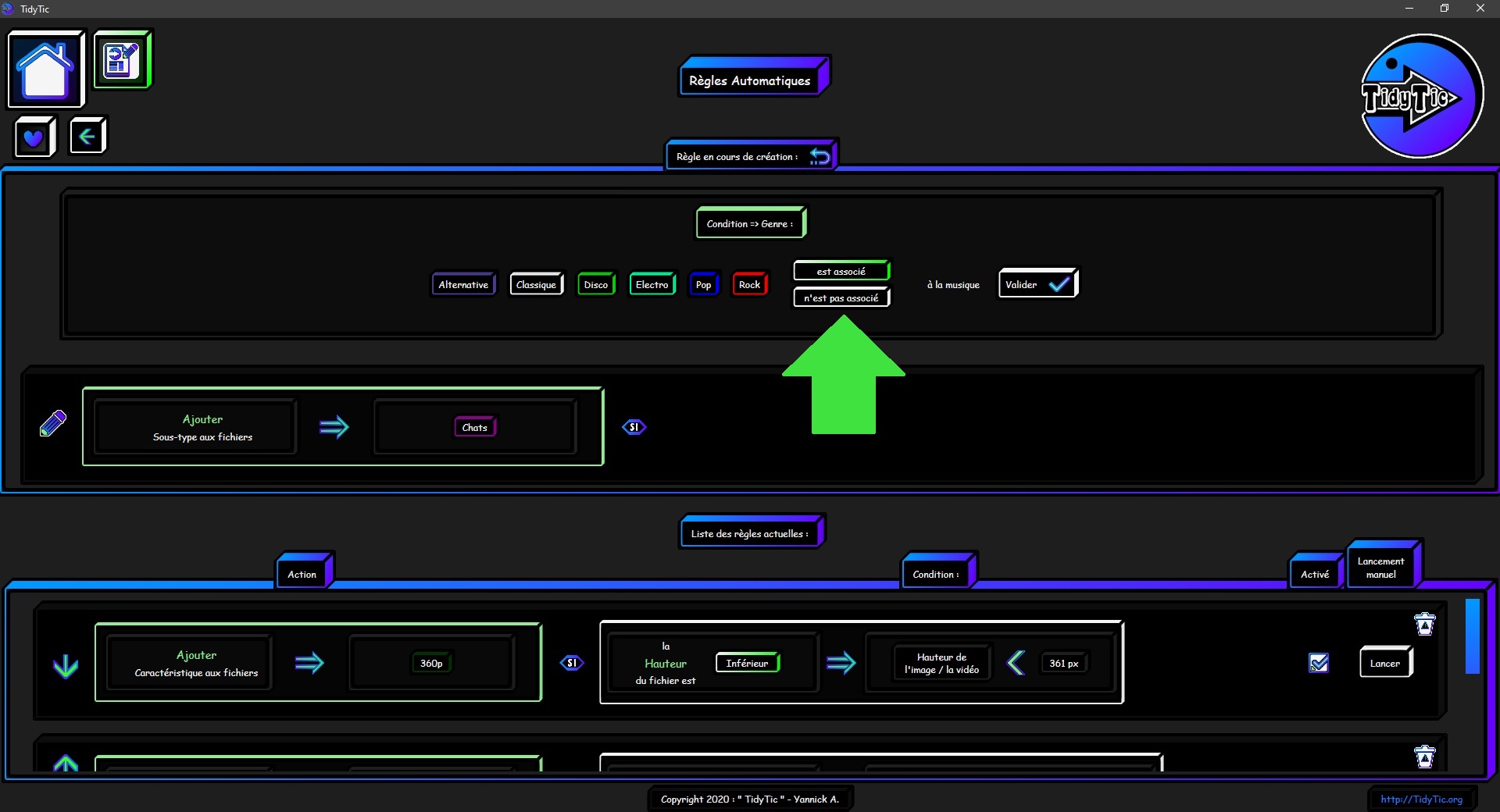
Task: Choose the Alternative genre
Action: tap(463, 284)
